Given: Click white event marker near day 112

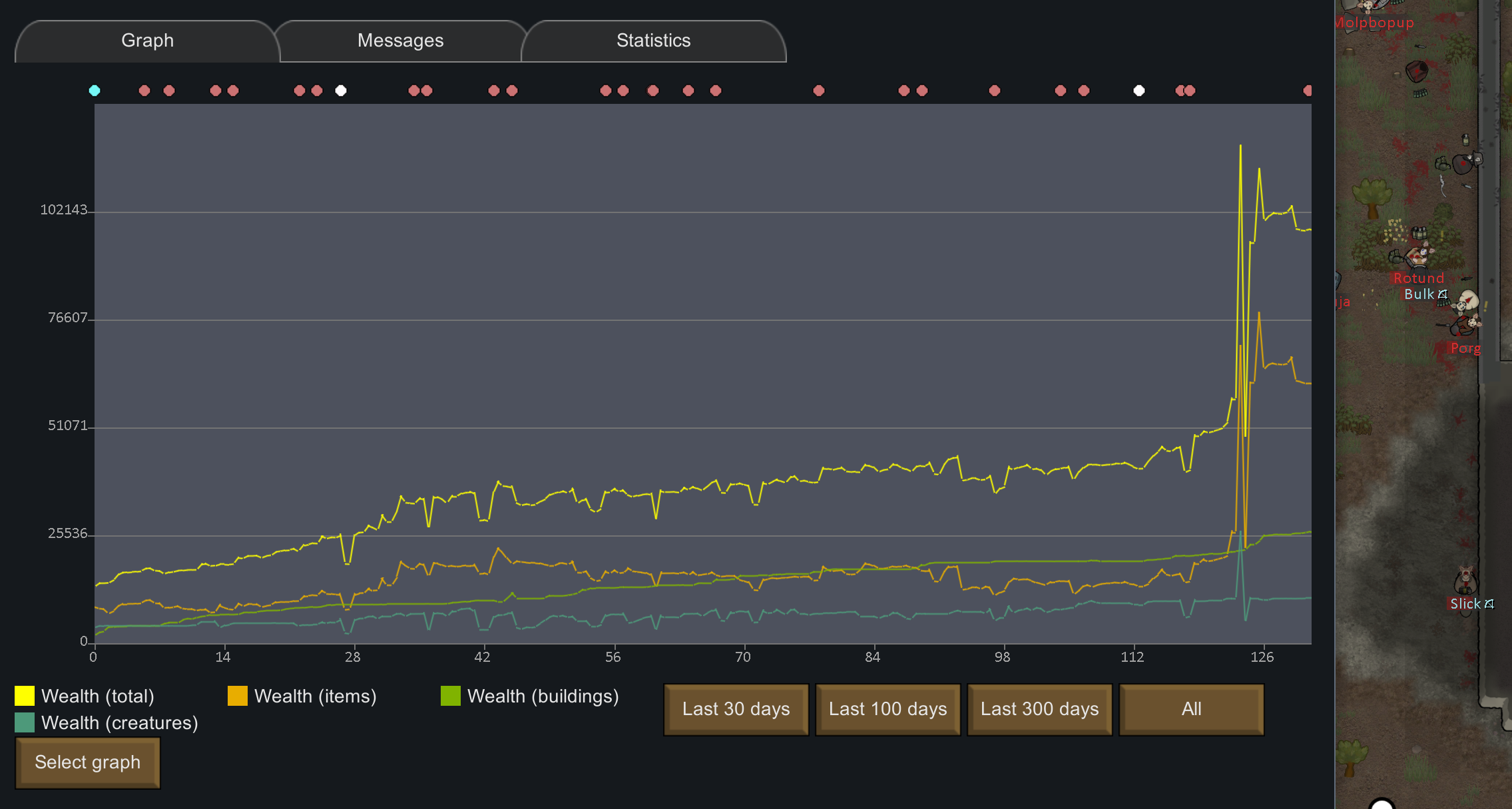Looking at the screenshot, I should pos(1139,91).
